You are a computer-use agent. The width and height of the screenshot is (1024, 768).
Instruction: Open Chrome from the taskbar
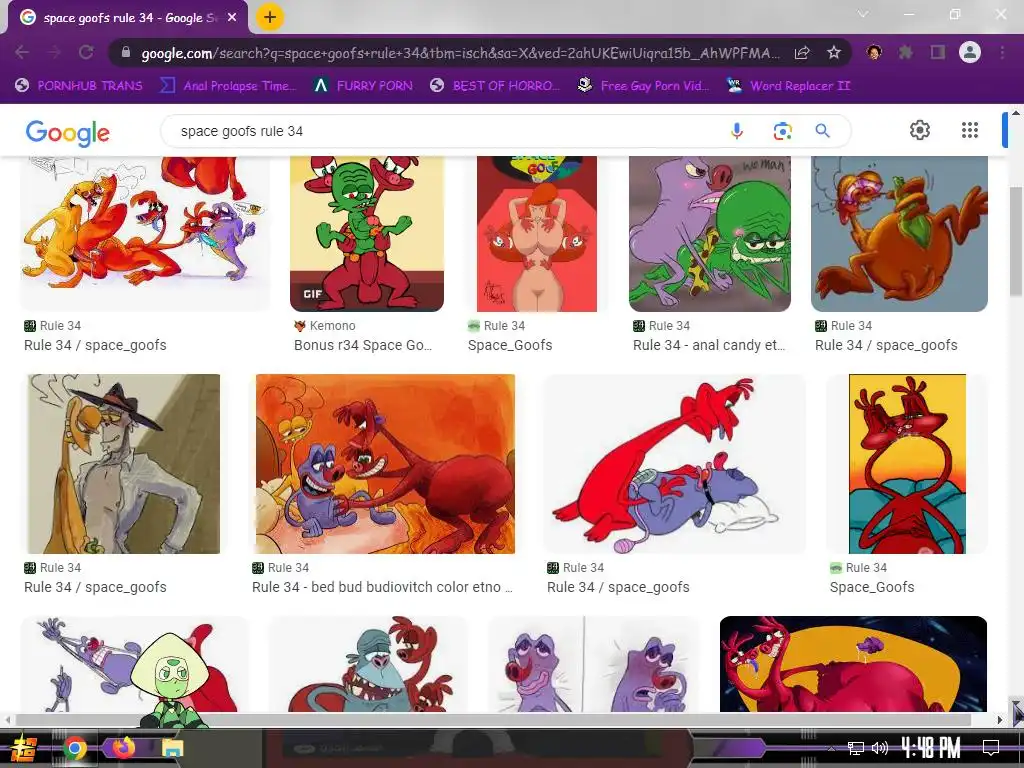(x=74, y=748)
